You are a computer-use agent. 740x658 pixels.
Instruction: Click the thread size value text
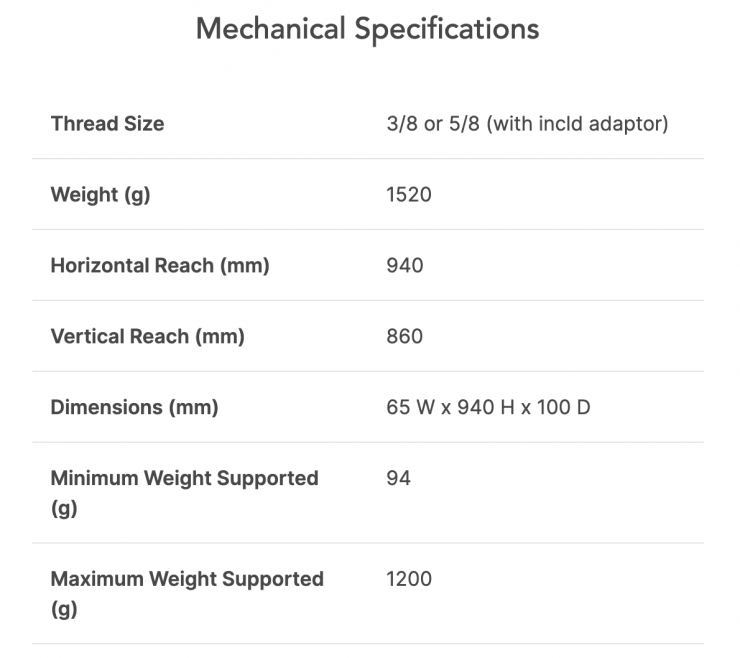click(x=527, y=124)
